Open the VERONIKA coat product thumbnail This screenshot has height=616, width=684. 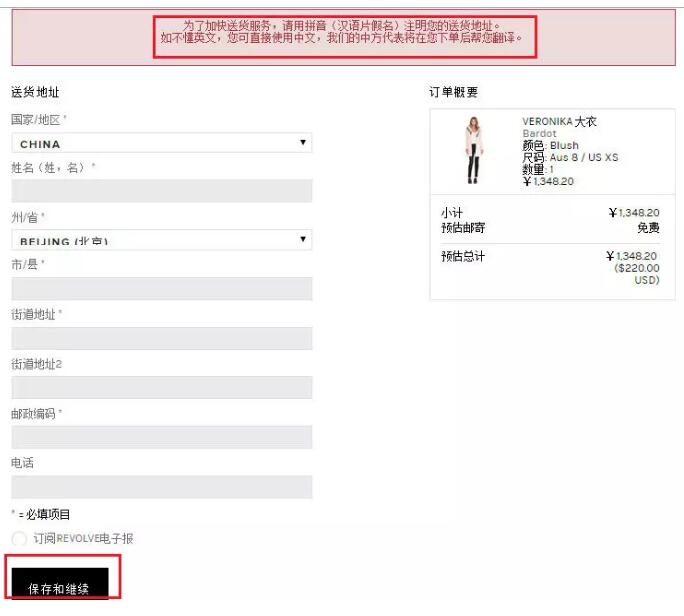tap(473, 151)
